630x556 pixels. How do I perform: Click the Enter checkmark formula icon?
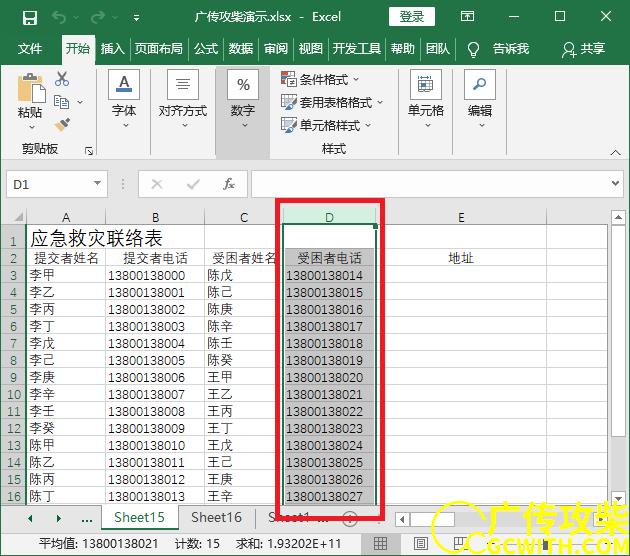click(x=193, y=184)
